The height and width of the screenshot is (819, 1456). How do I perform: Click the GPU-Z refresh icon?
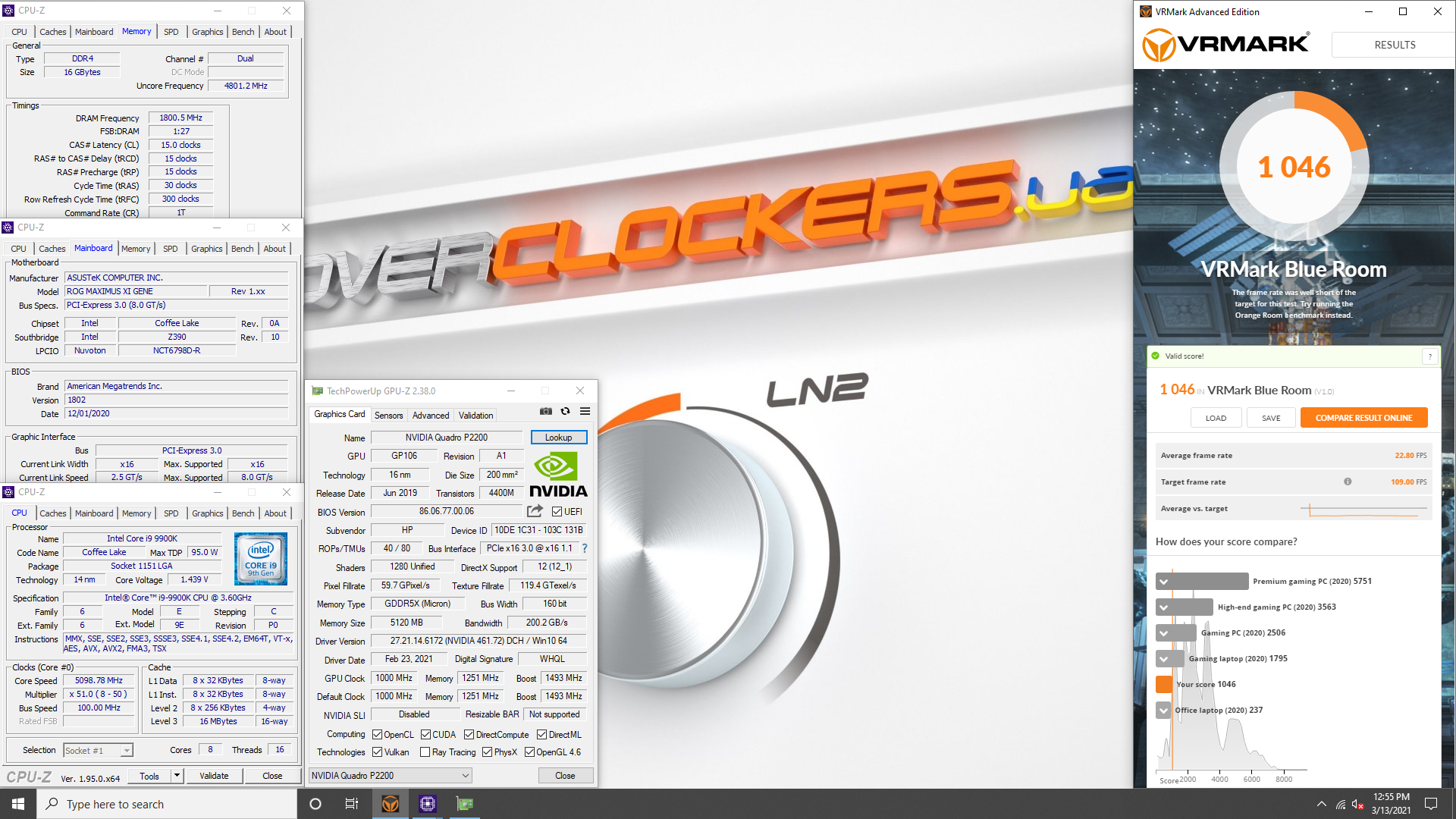(x=565, y=411)
